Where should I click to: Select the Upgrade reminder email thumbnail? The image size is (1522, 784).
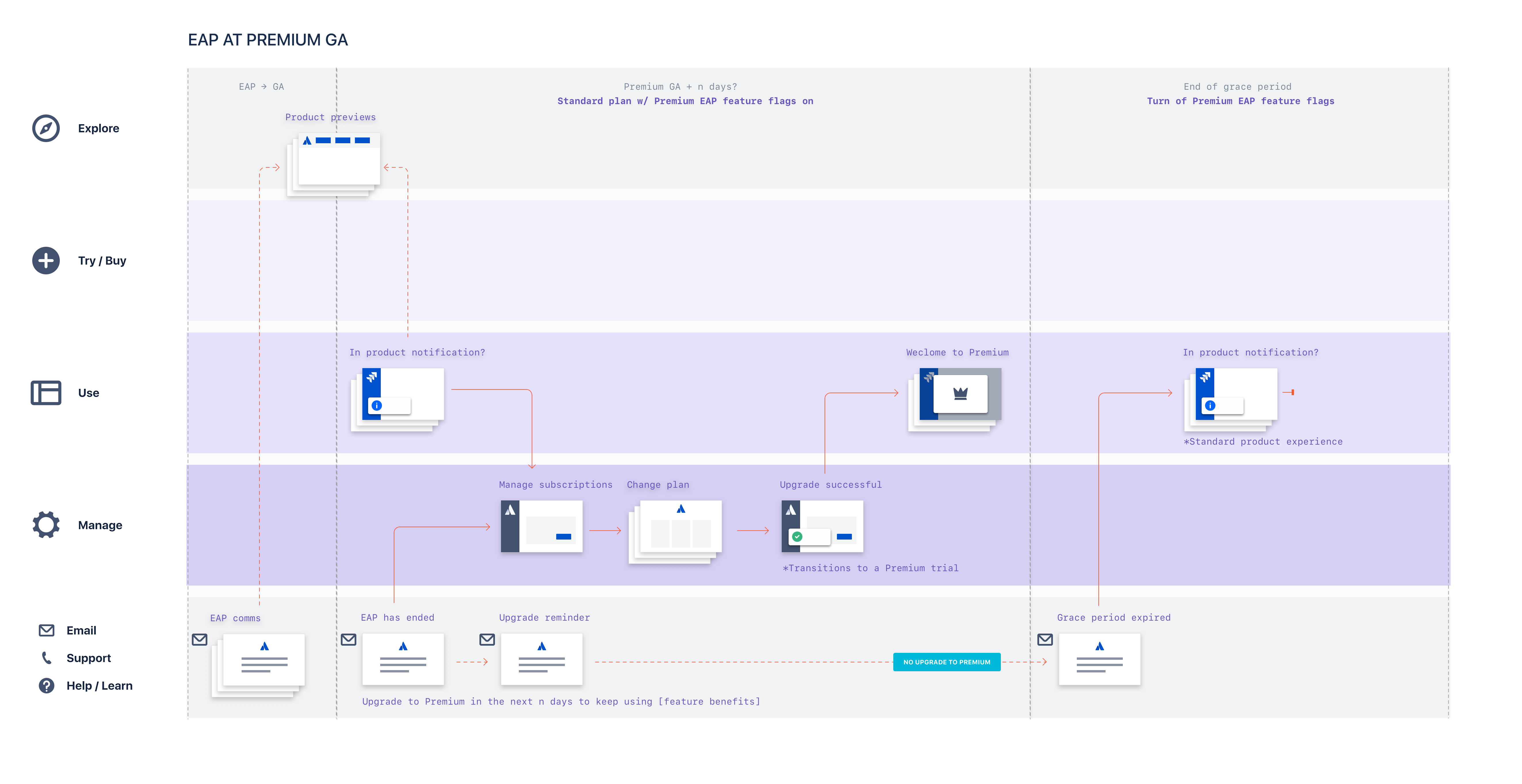click(541, 659)
